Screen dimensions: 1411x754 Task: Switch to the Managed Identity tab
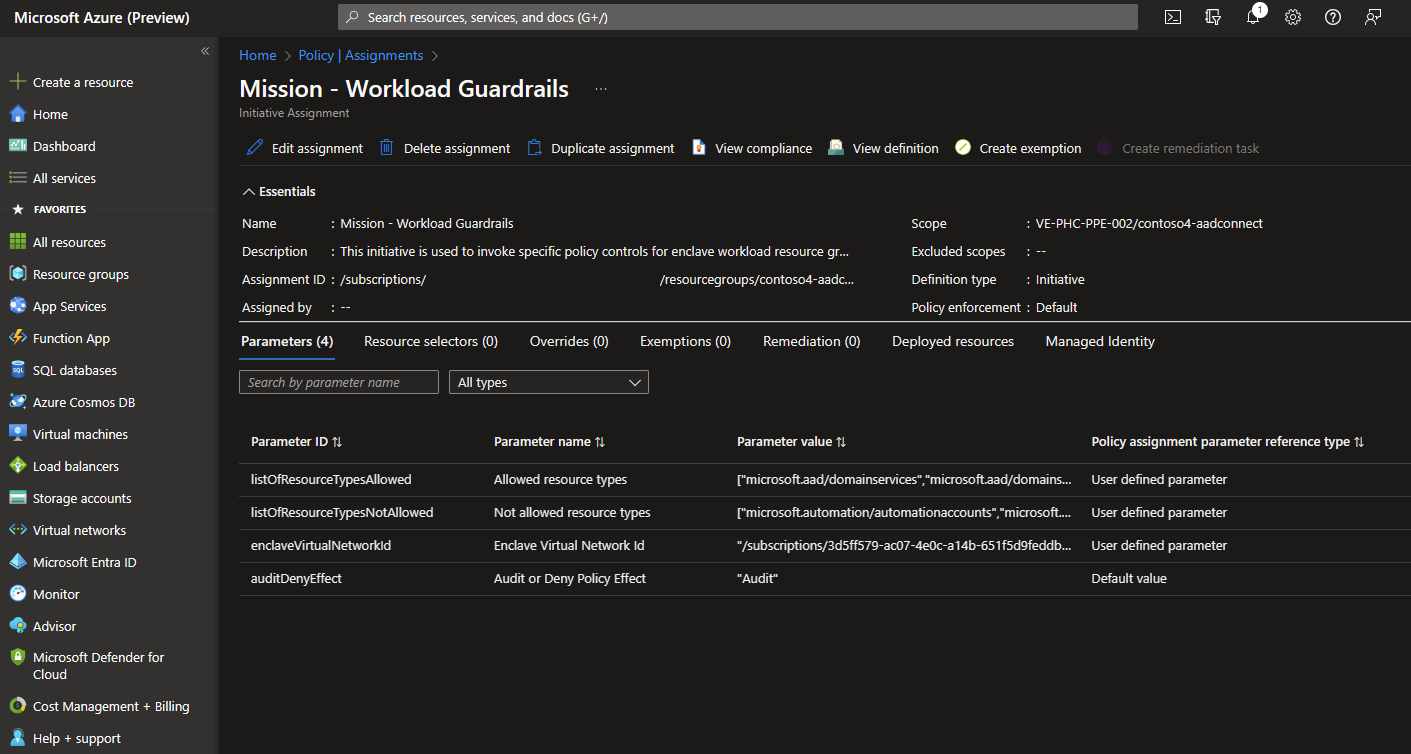1100,342
